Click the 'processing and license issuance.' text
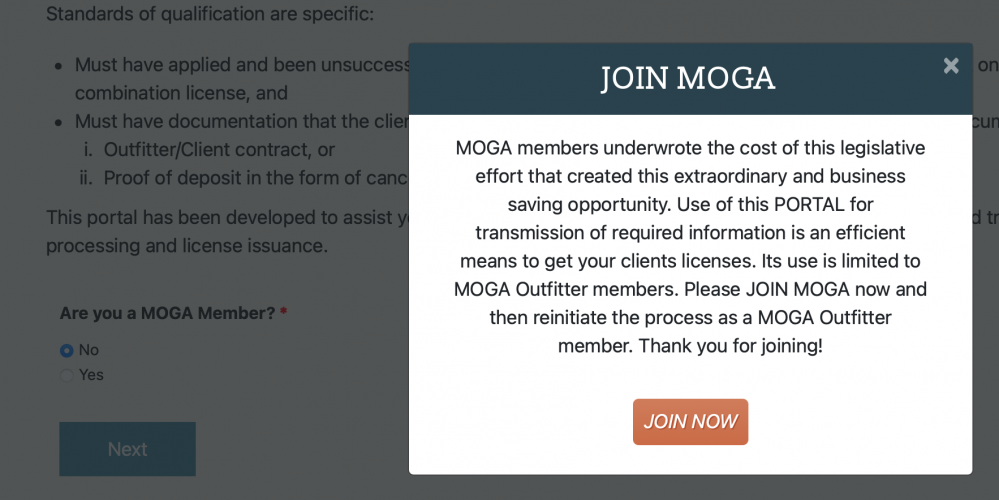 tap(187, 245)
